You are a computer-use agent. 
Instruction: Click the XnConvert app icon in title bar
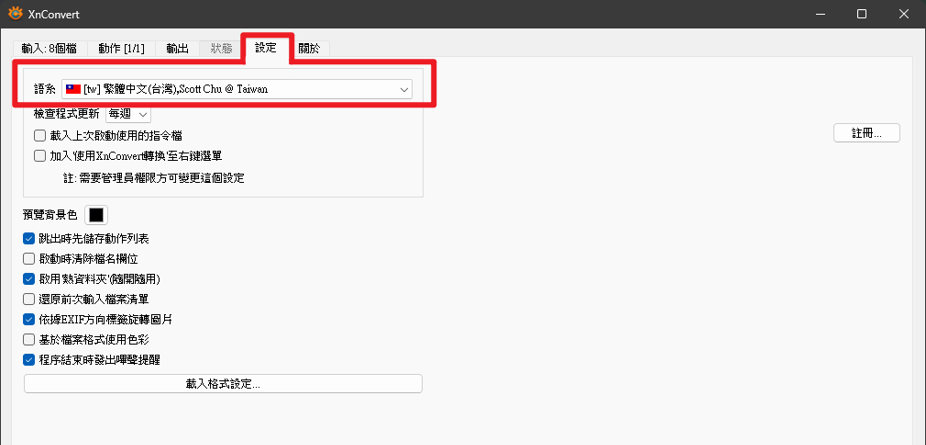pos(14,14)
